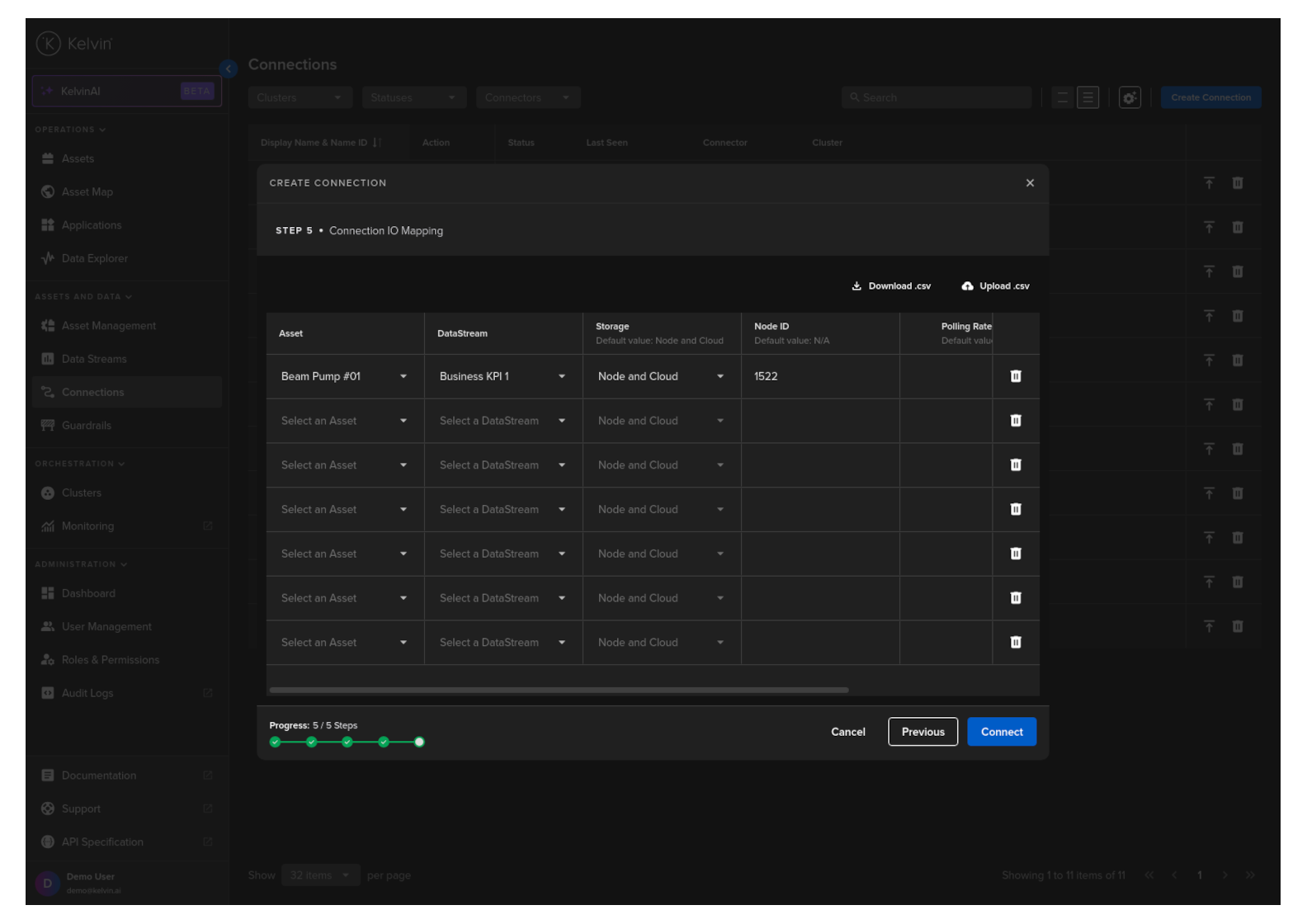Image resolution: width=1307 pixels, height=924 pixels.
Task: Open the Beam Pump #01 asset dropdown
Action: (x=403, y=377)
